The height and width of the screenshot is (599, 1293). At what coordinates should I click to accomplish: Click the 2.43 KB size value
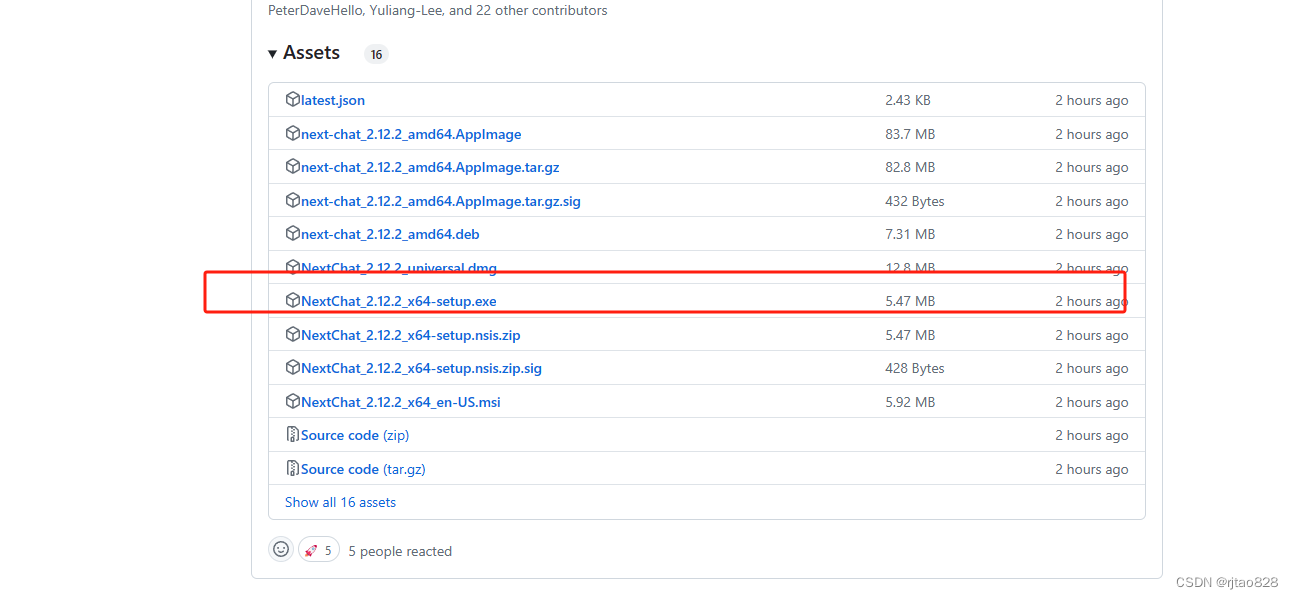click(908, 100)
